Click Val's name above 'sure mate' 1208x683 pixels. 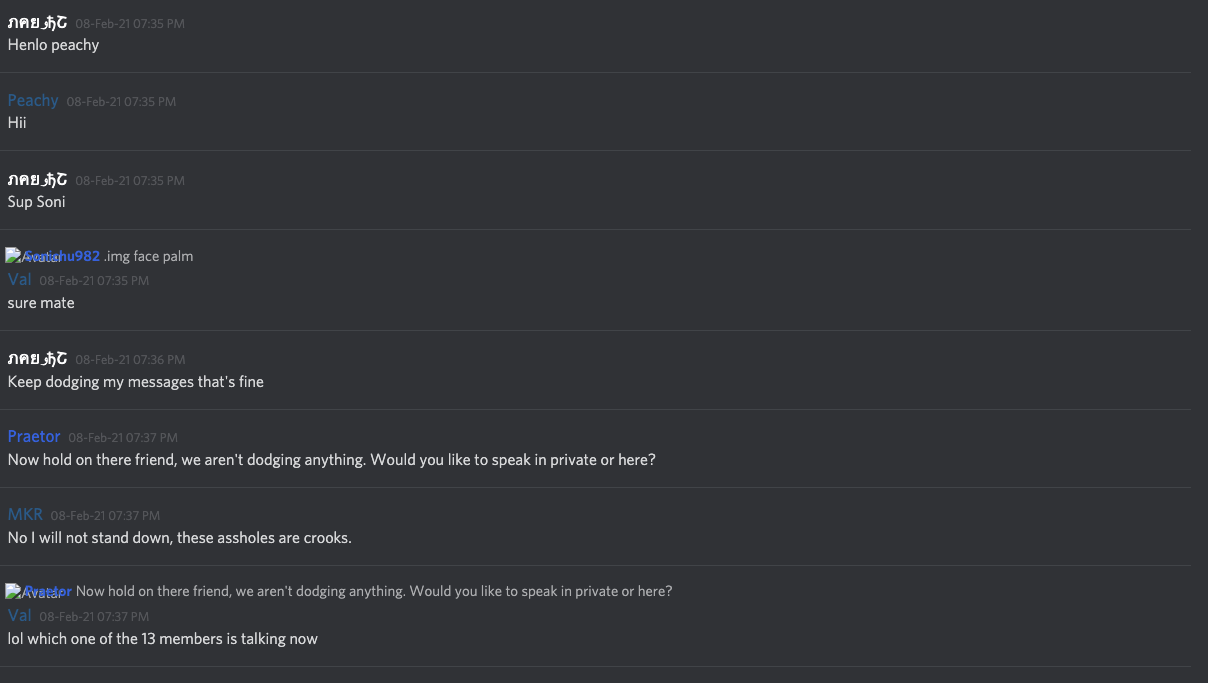[x=19, y=280]
